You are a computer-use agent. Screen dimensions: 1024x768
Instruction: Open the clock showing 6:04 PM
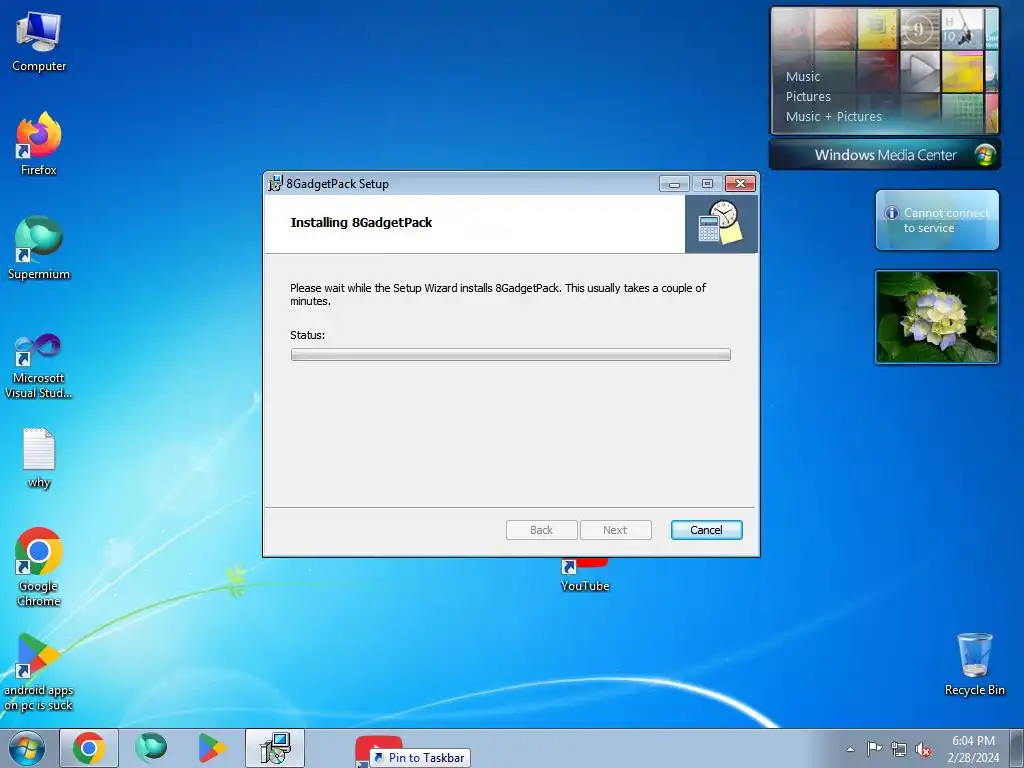click(x=973, y=748)
